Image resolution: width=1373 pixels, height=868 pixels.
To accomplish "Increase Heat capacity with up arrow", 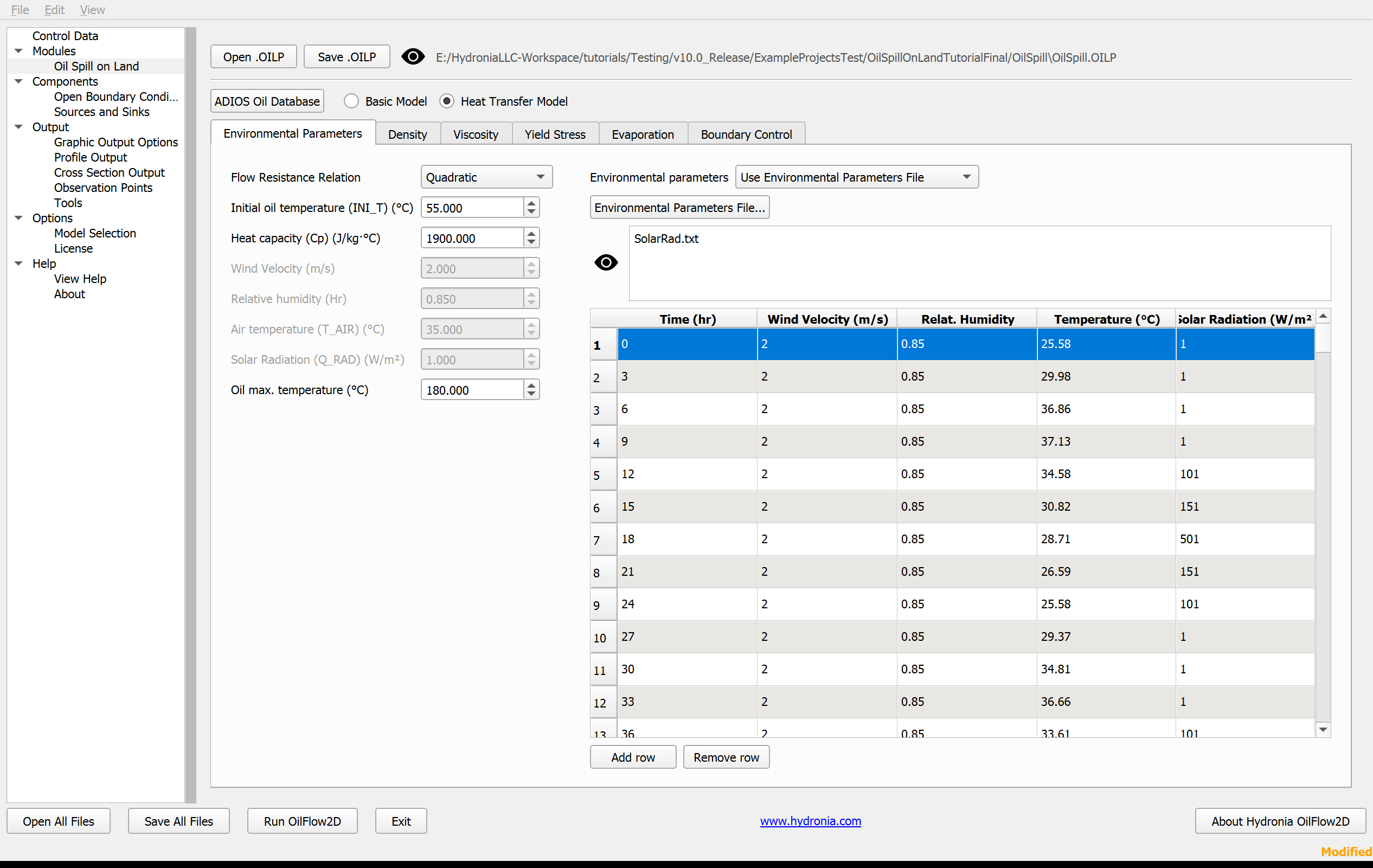I will click(531, 233).
